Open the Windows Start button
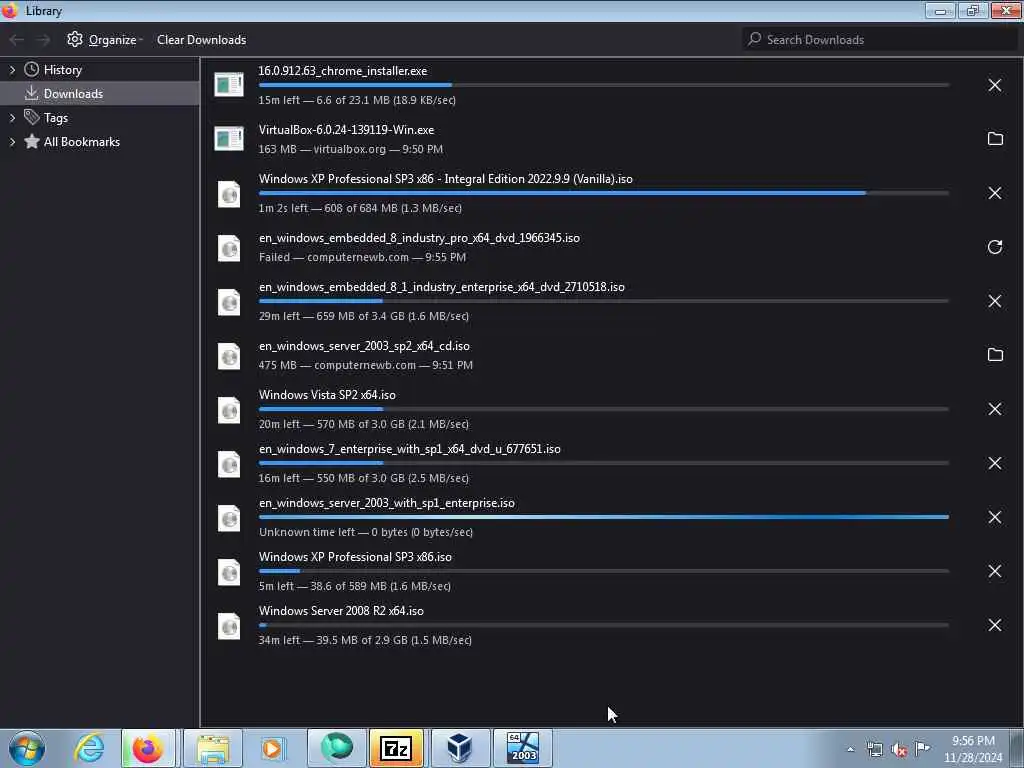 pos(27,748)
